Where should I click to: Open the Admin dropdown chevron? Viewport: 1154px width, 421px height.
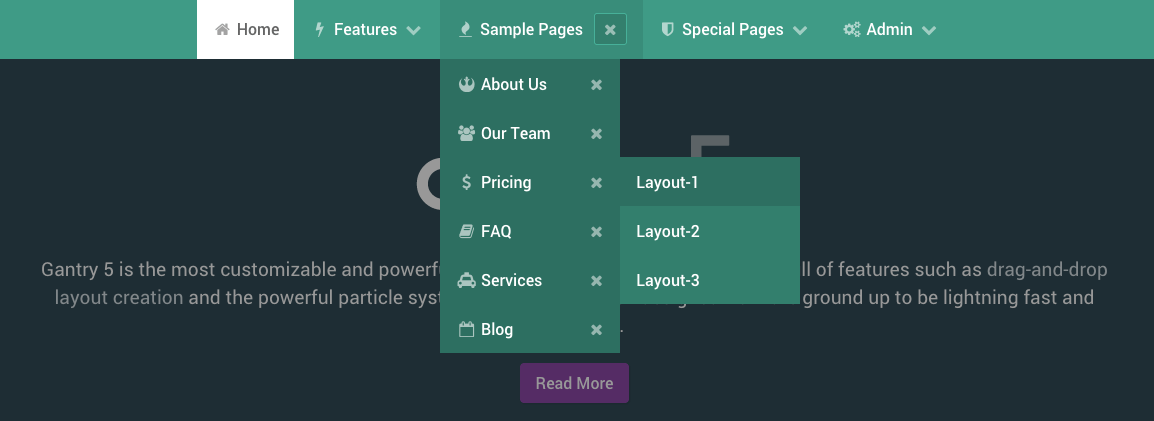[x=929, y=30]
